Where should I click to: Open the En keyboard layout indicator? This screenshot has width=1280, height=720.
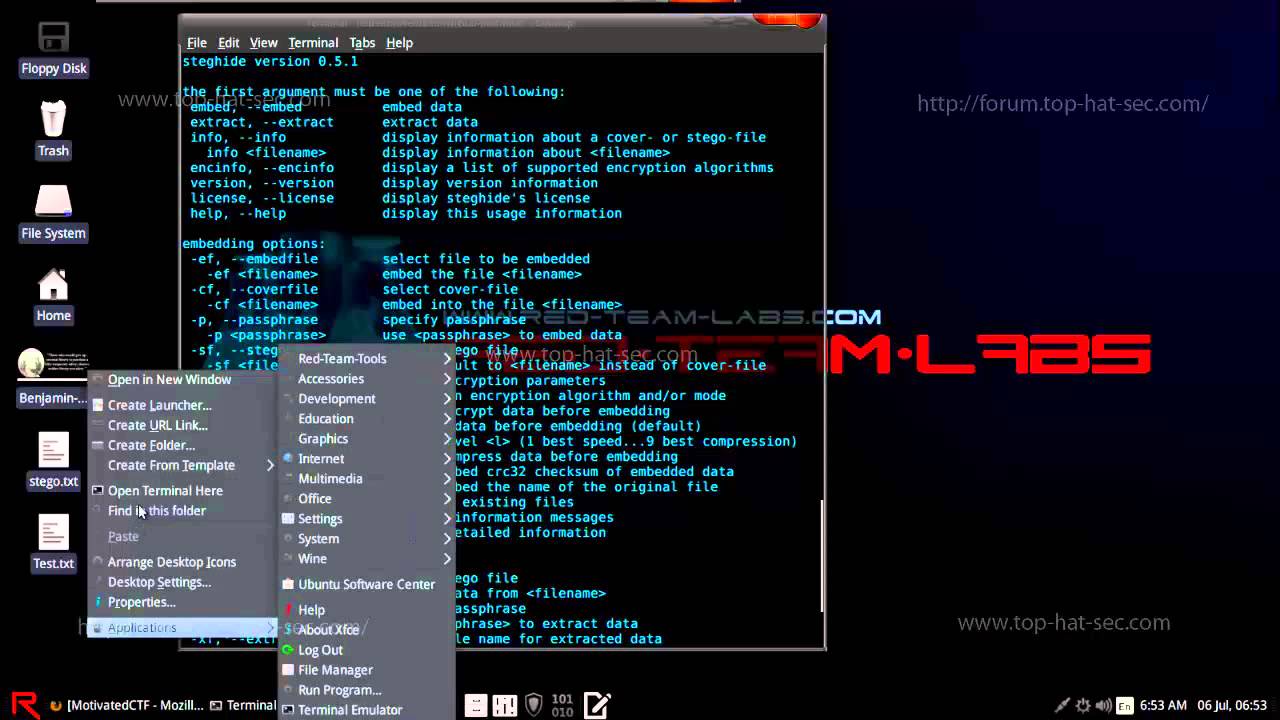[x=1125, y=705]
